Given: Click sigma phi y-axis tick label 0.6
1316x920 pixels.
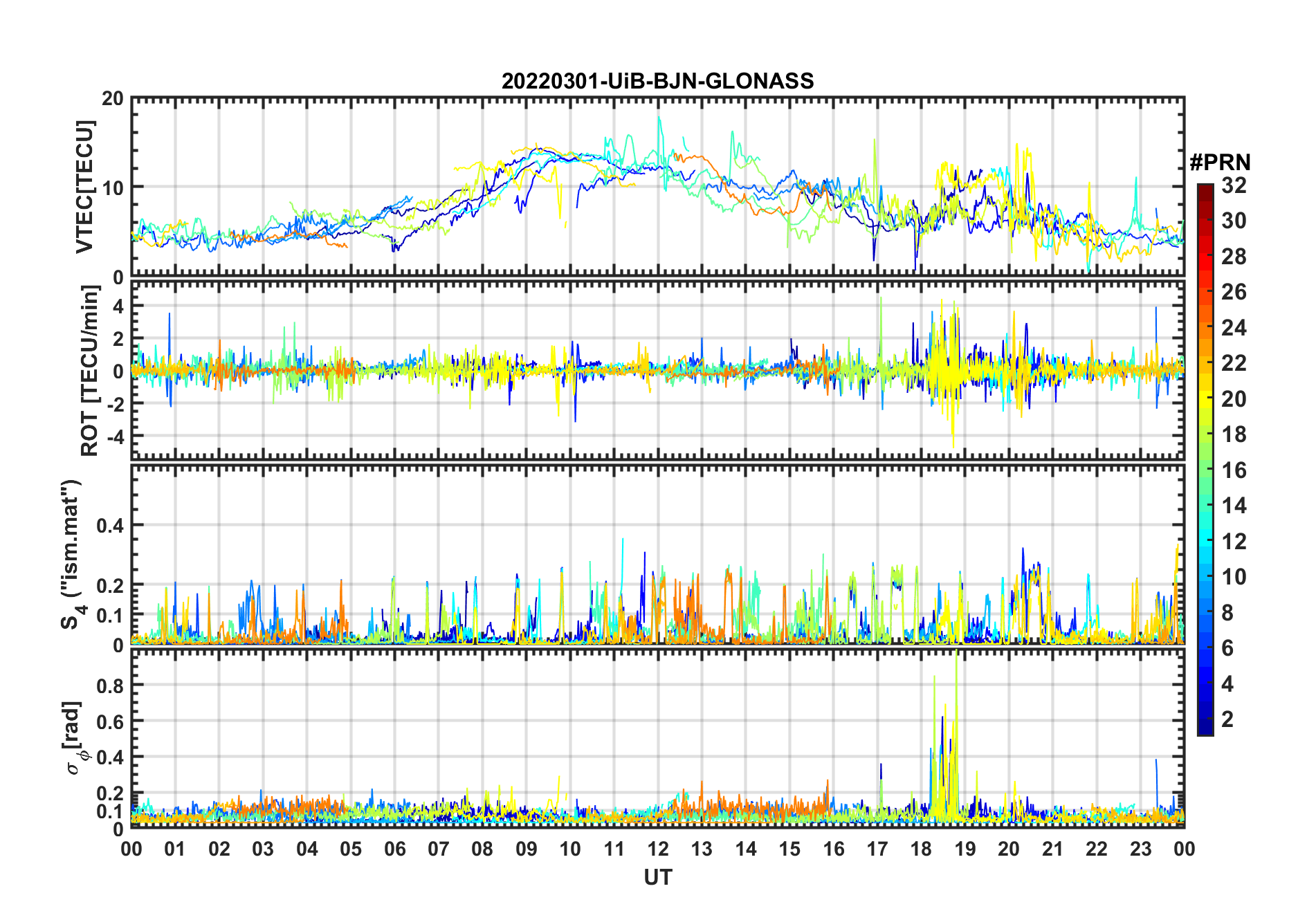Looking at the screenshot, I should [x=110, y=721].
